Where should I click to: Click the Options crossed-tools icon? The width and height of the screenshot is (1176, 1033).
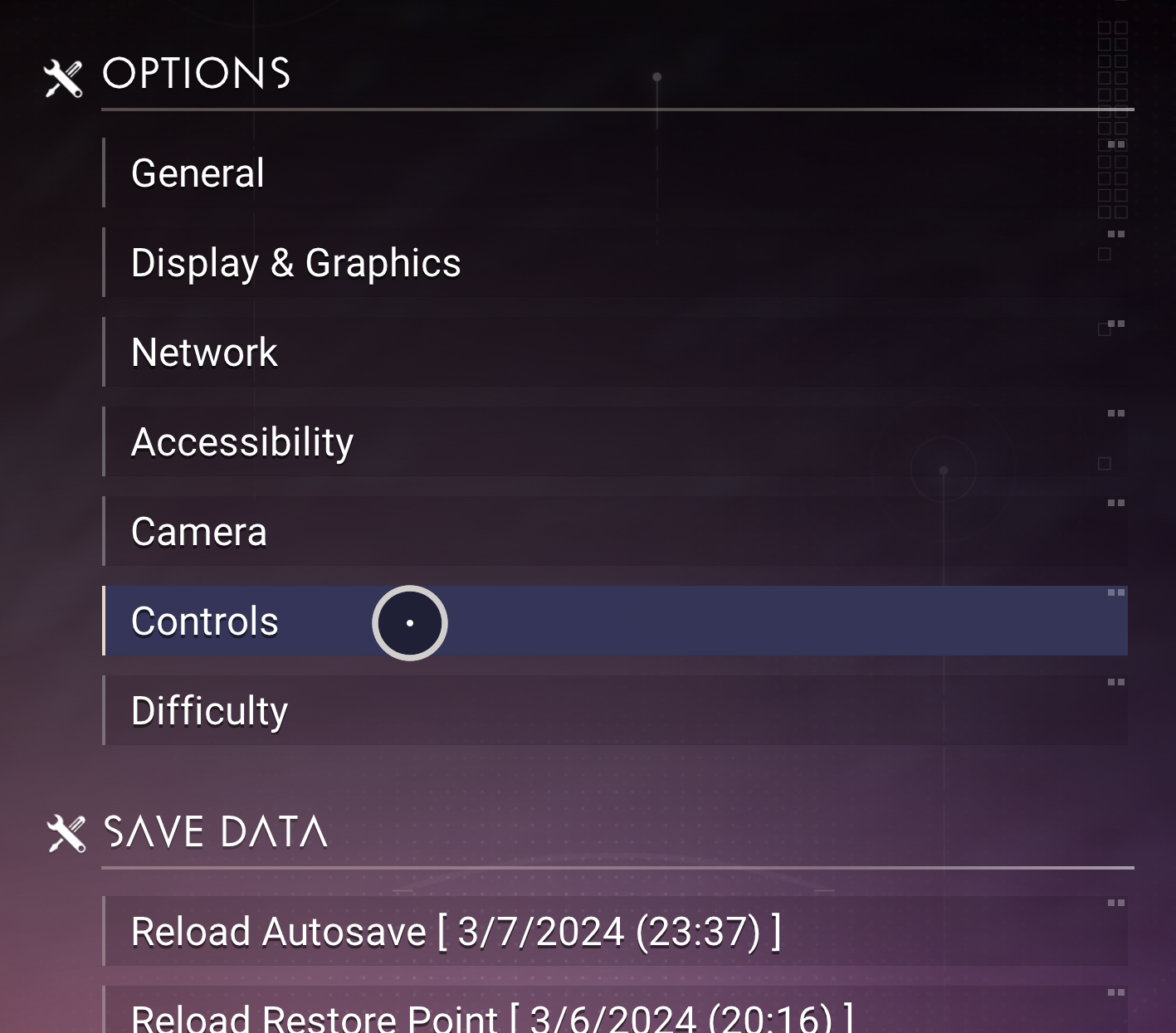[x=63, y=78]
